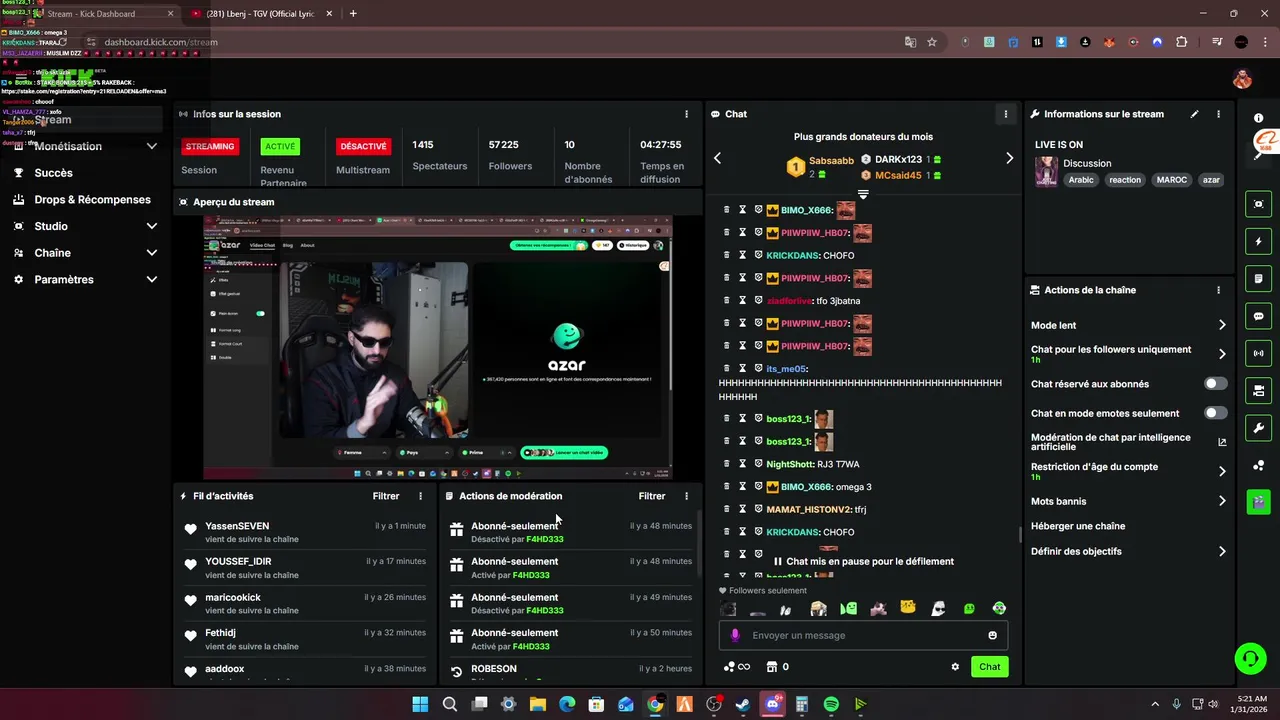Image resolution: width=1280 pixels, height=720 pixels.
Task: Open Actions de la chaîne options menu
Action: pos(1218,290)
